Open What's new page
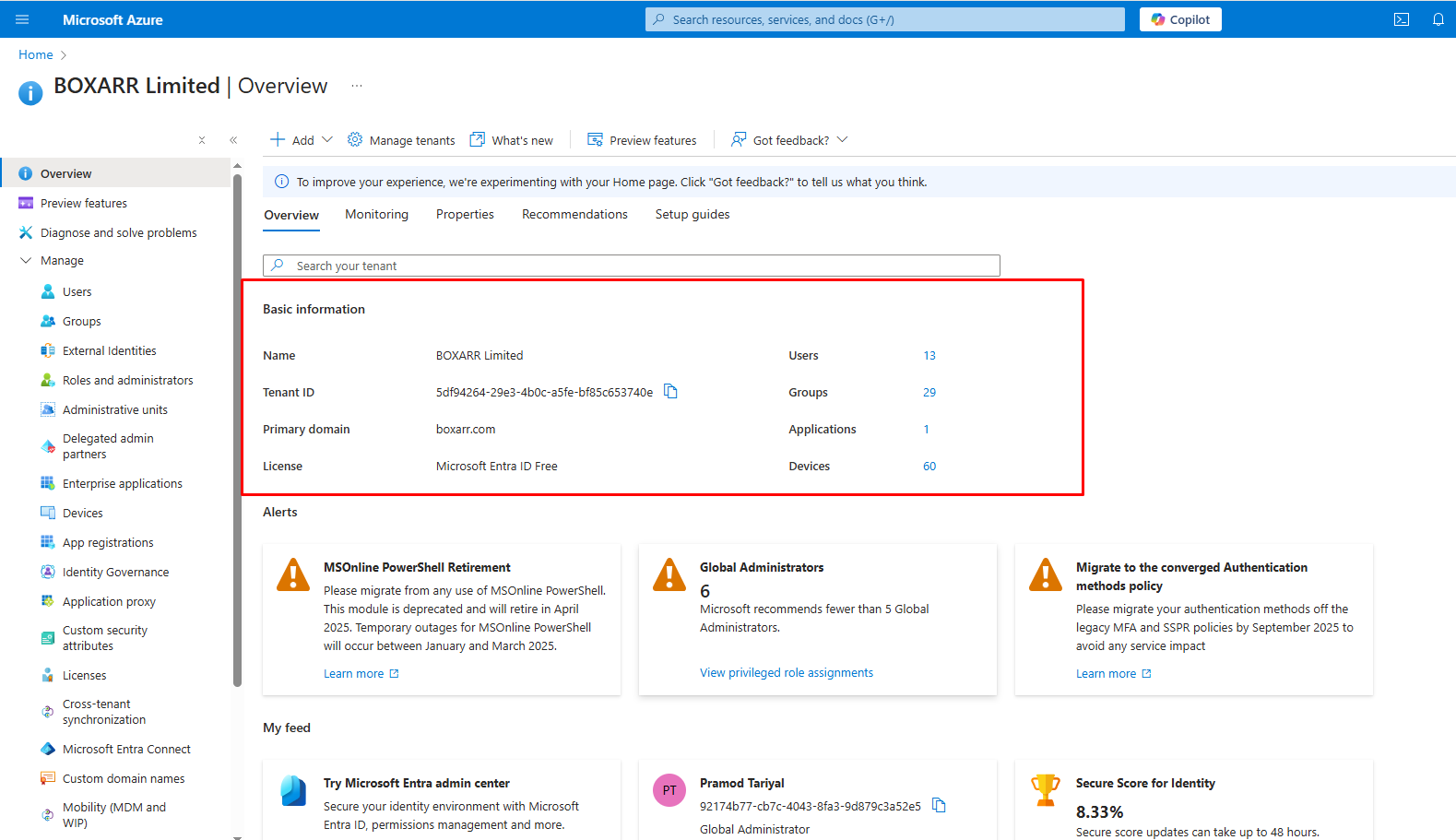This screenshot has width=1456, height=840. tap(512, 140)
